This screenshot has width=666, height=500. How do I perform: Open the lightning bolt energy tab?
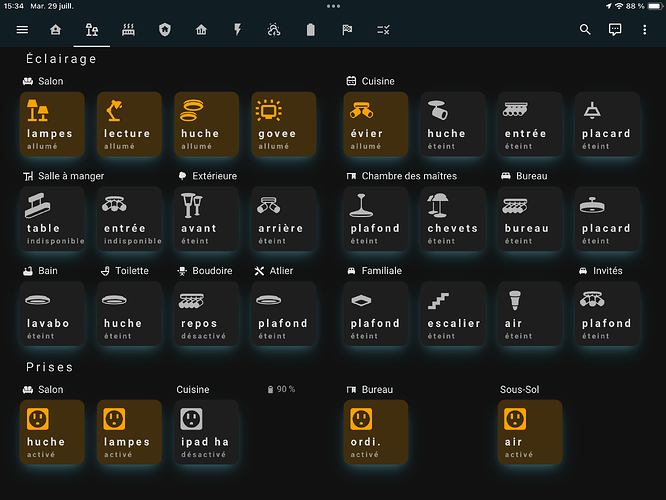[x=237, y=30]
